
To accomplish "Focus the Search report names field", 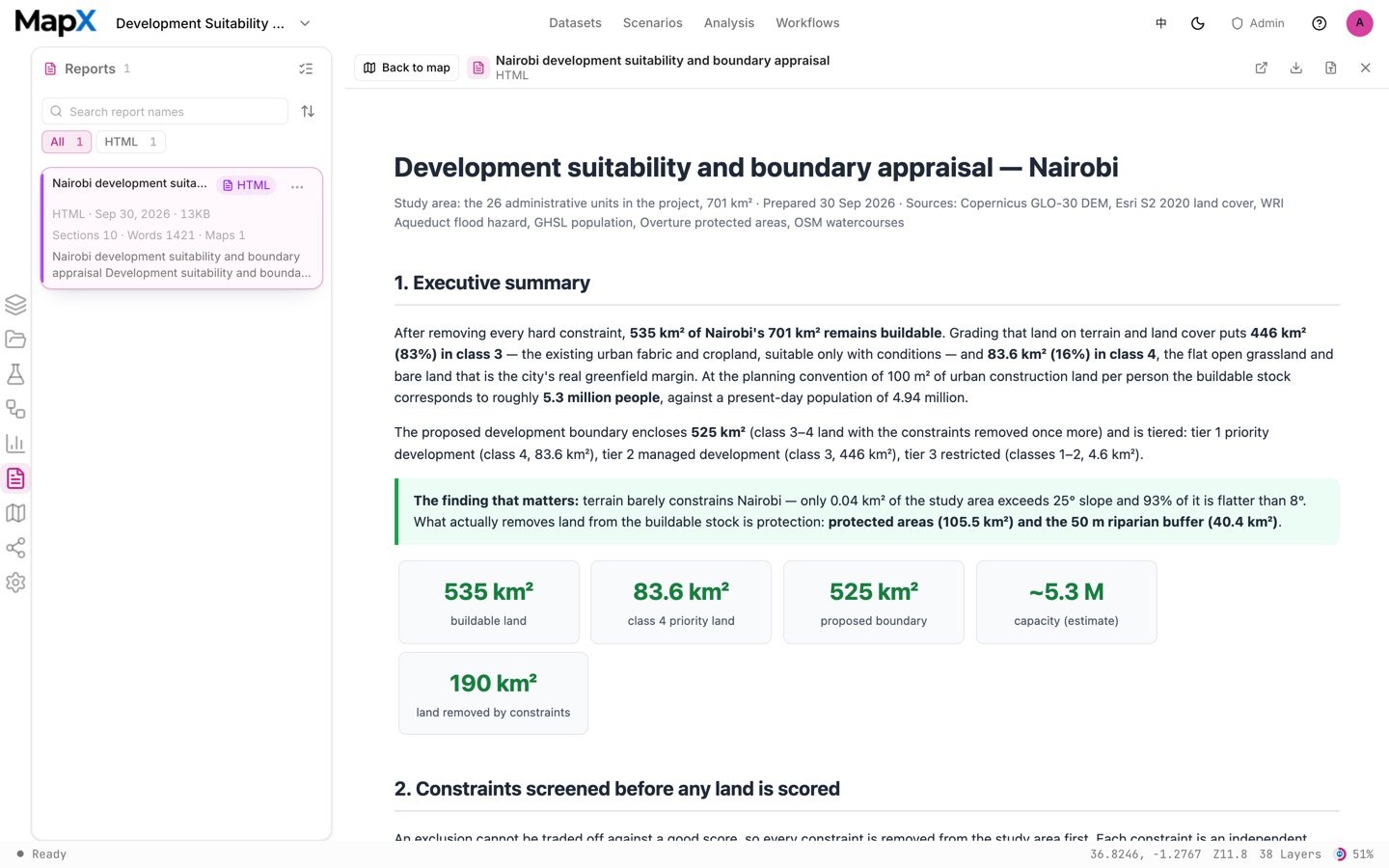I will [x=165, y=111].
